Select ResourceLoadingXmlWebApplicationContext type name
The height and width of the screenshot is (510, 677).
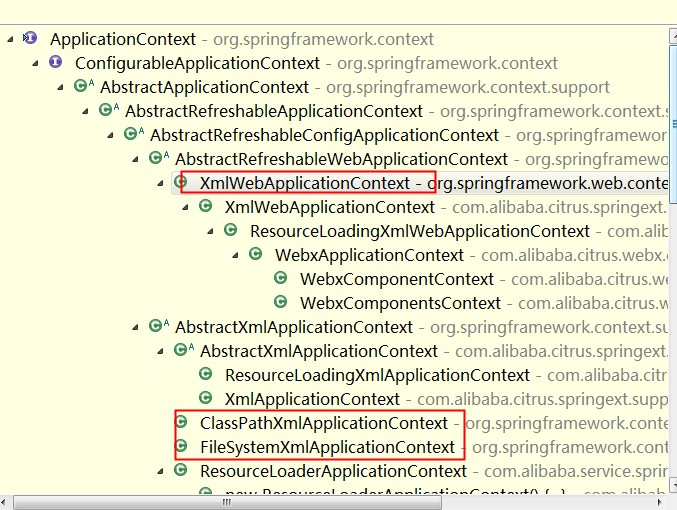(420, 231)
